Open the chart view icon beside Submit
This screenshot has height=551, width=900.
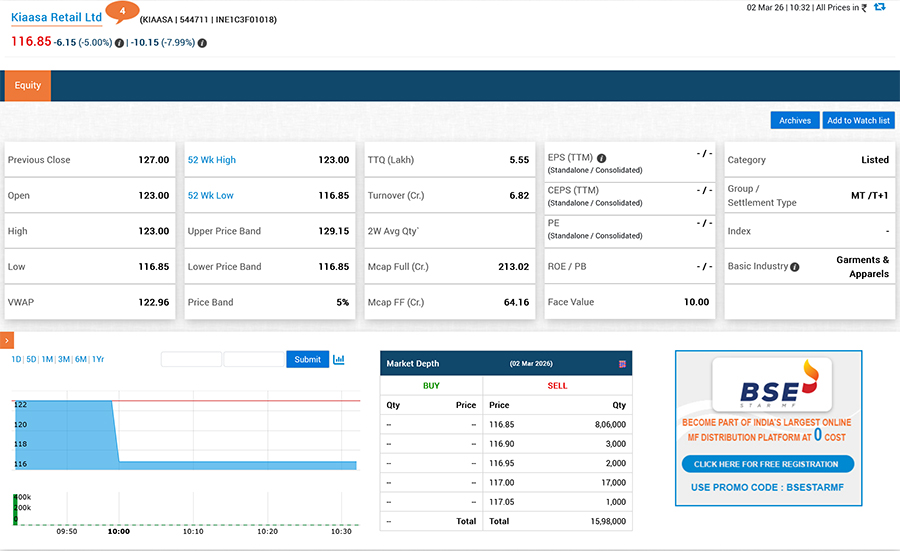click(x=339, y=359)
